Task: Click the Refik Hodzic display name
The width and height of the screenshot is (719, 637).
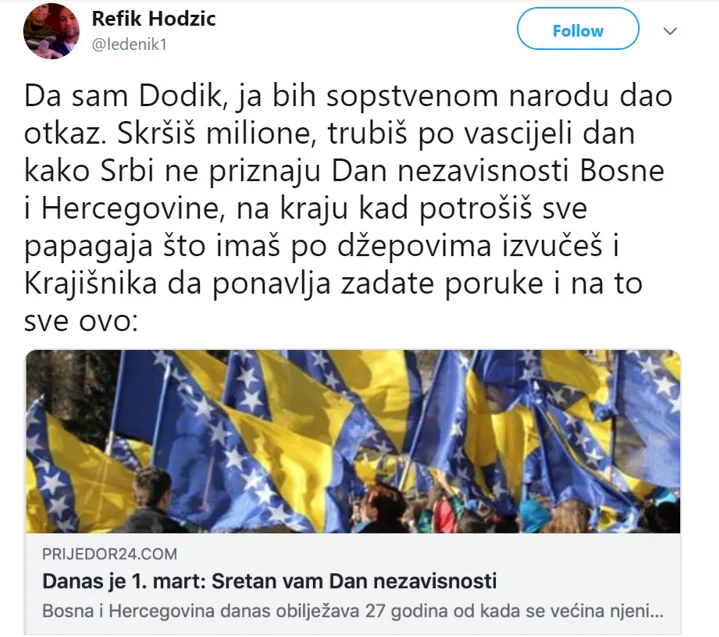Action: click(154, 18)
